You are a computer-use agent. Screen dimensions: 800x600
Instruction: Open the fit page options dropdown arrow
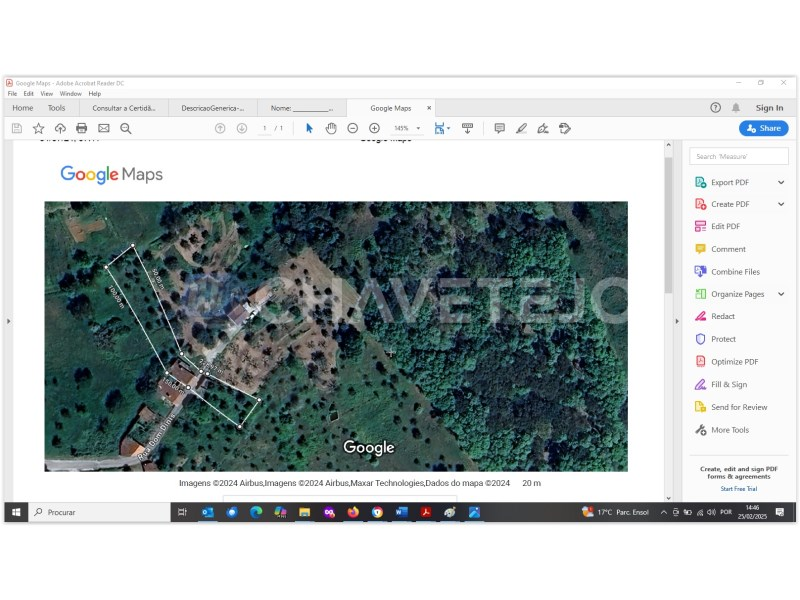(448, 128)
